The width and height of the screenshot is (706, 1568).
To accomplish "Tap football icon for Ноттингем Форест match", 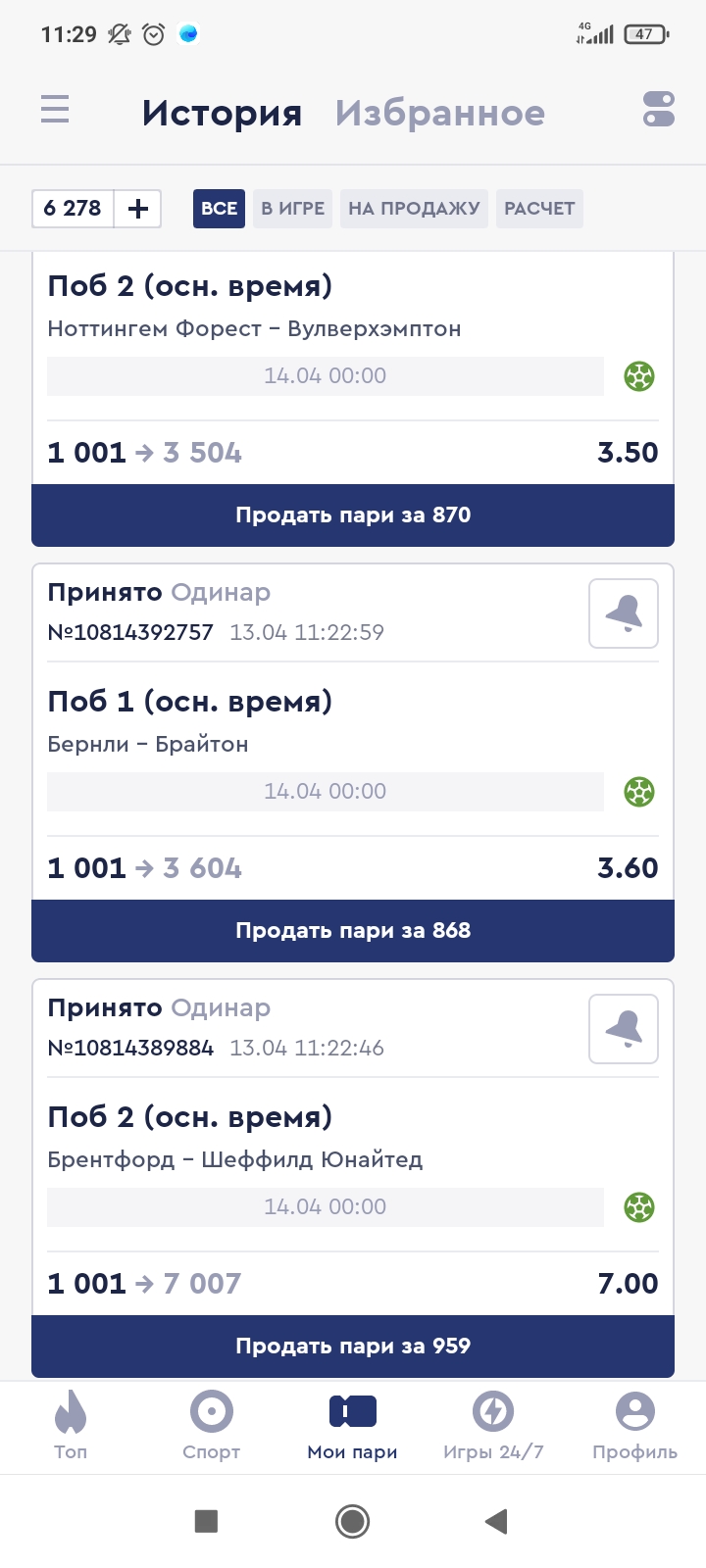I will 639,376.
